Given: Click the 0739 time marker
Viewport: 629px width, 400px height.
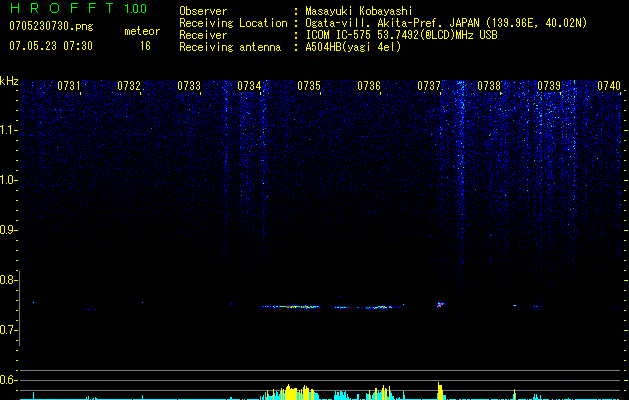Looking at the screenshot, I should point(549,86).
